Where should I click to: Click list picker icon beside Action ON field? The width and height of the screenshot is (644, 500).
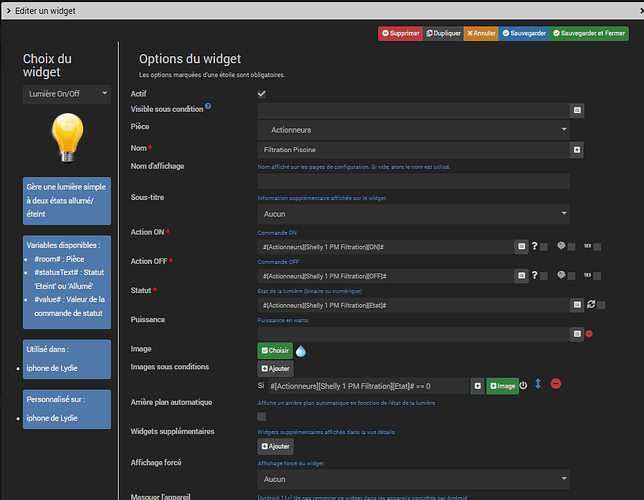(521, 247)
